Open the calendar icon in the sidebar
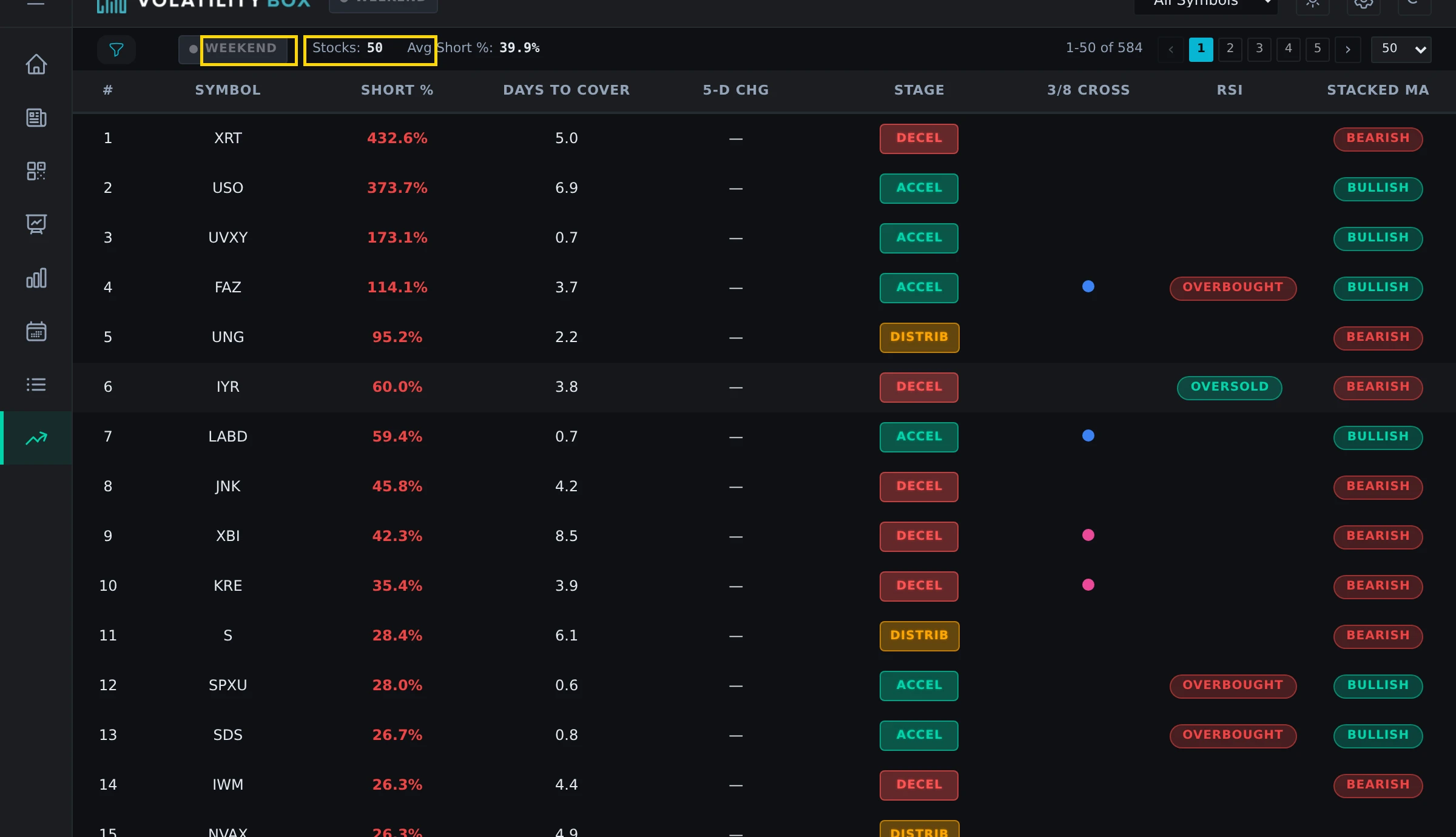This screenshot has height=837, width=1456. [36, 331]
